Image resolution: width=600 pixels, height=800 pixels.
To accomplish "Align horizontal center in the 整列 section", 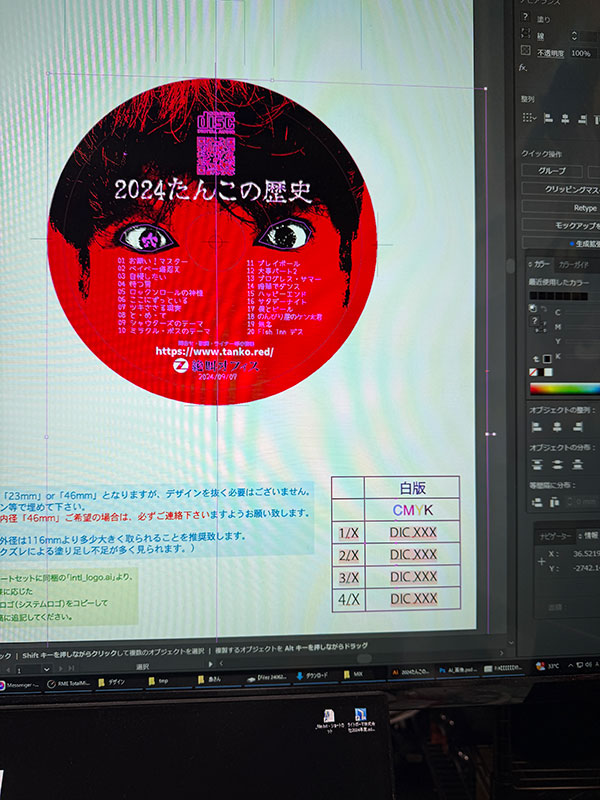I will pyautogui.click(x=565, y=119).
